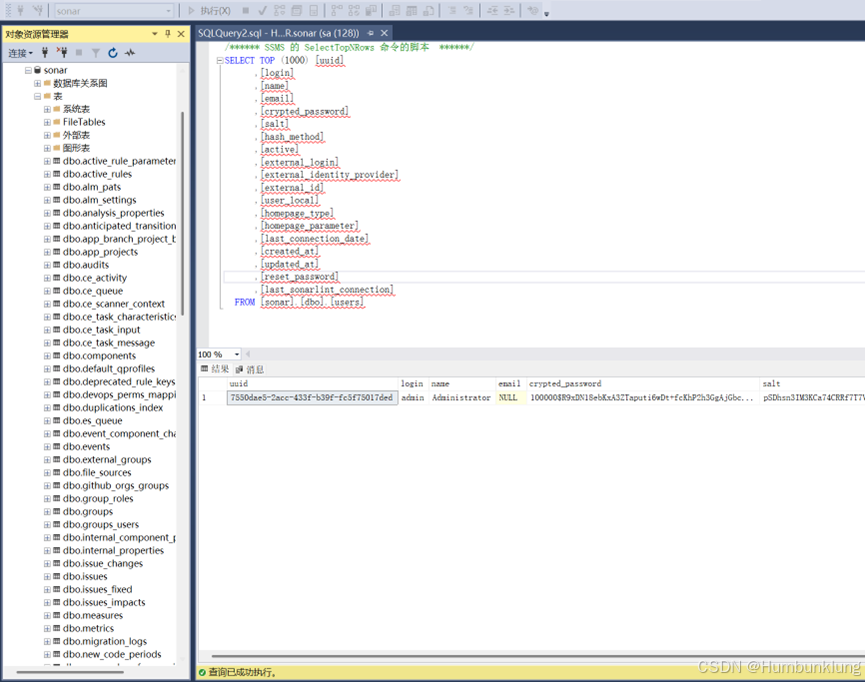Viewport: 865px width, 682px height.
Task: Toggle the IntelliSense Enabled icon
Action: point(313,10)
